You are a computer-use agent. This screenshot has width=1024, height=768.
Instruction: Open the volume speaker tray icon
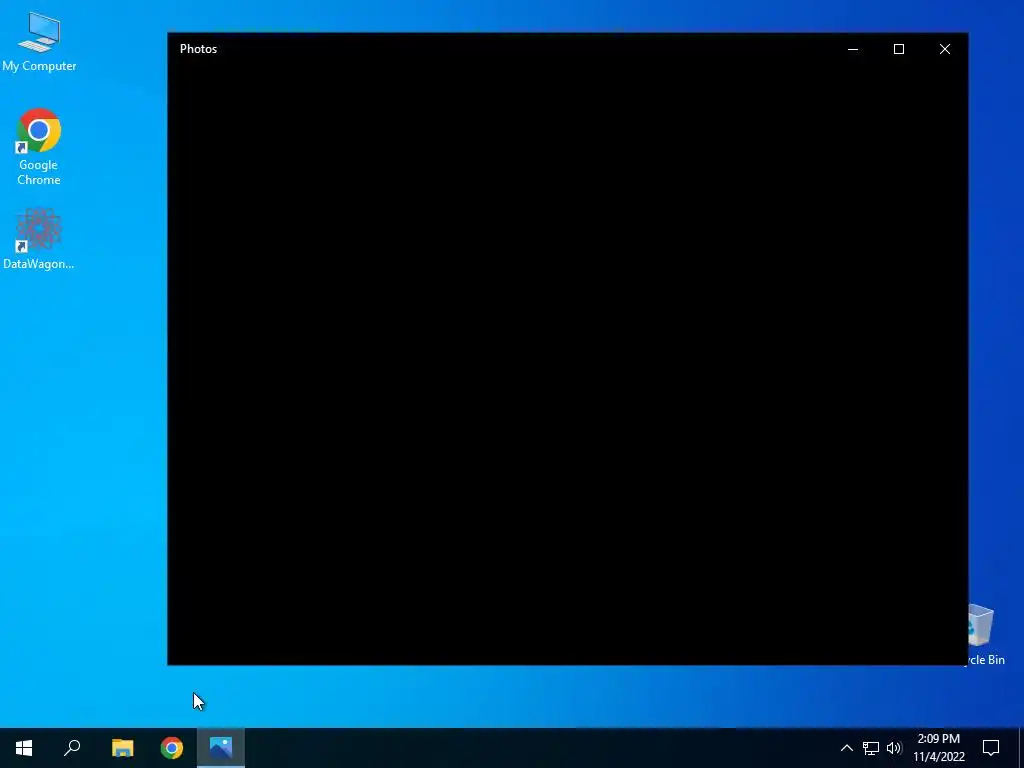click(894, 748)
